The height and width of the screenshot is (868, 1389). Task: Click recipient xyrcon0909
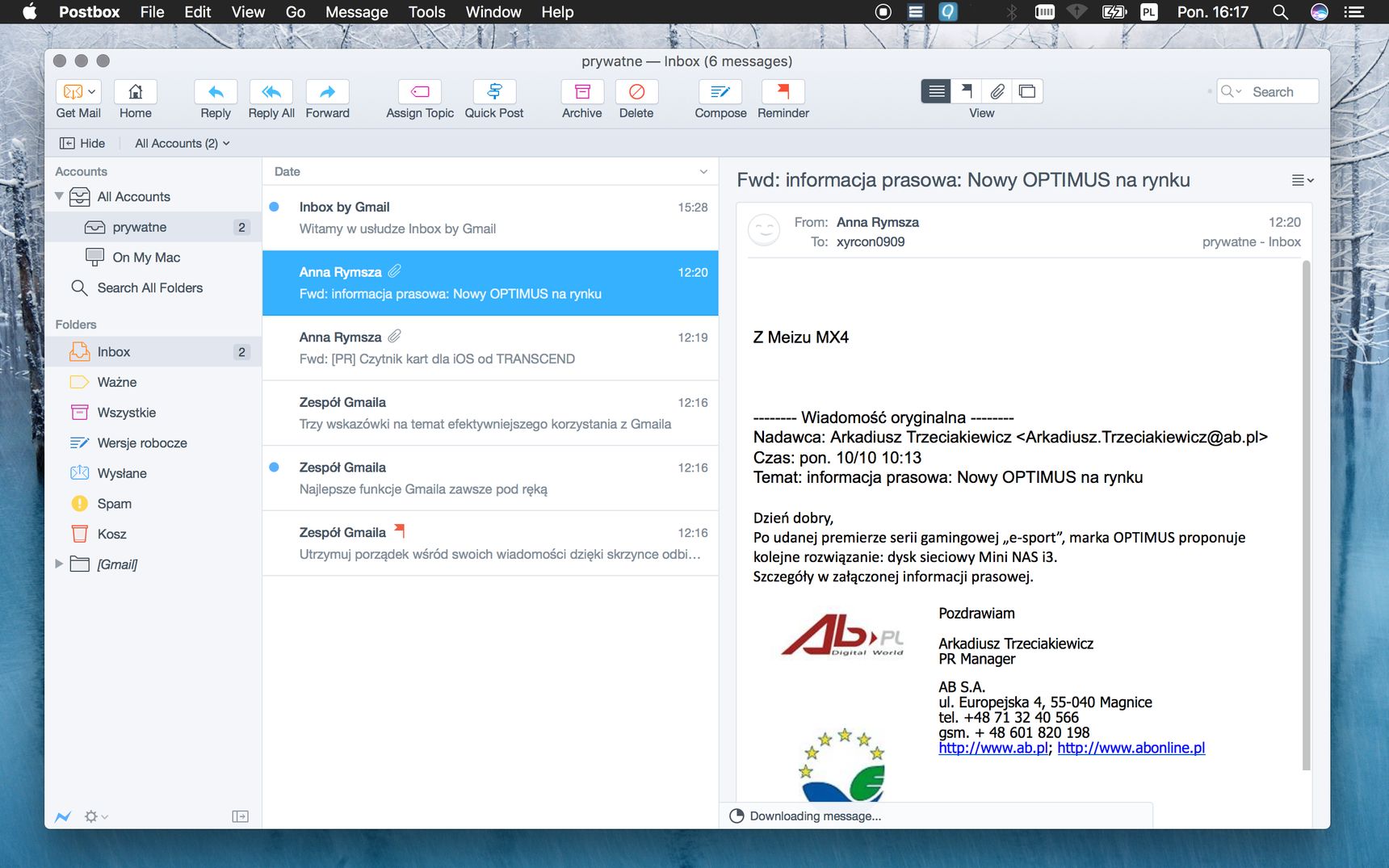click(871, 241)
